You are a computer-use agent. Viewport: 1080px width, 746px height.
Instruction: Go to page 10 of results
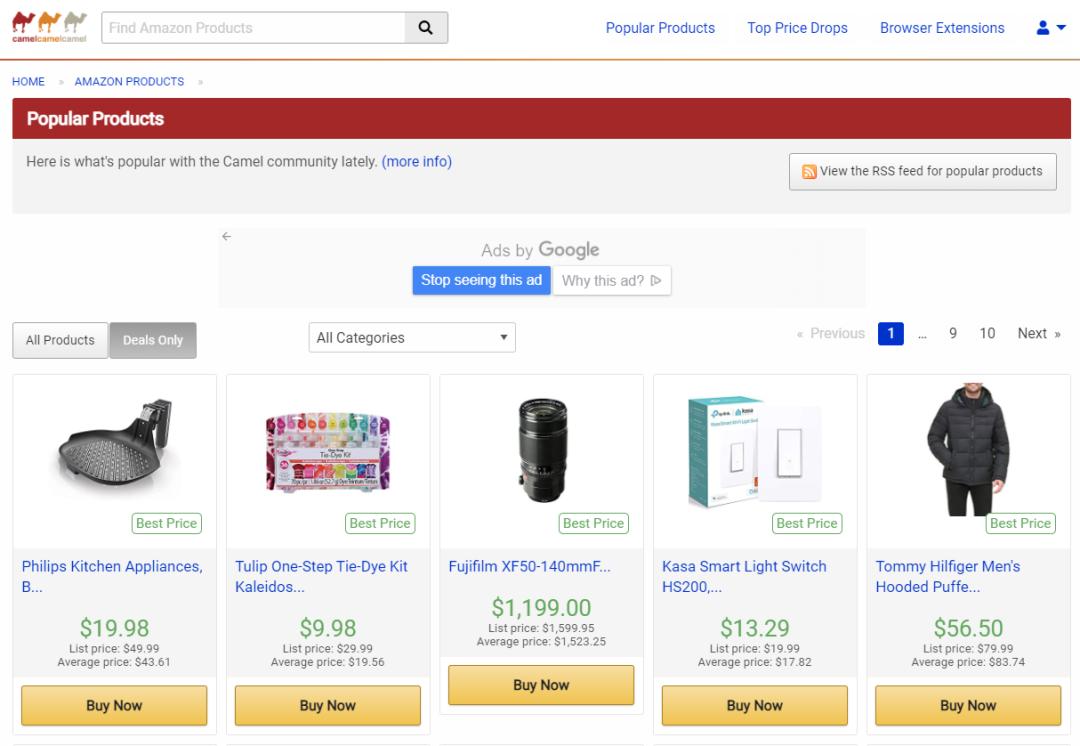987,334
